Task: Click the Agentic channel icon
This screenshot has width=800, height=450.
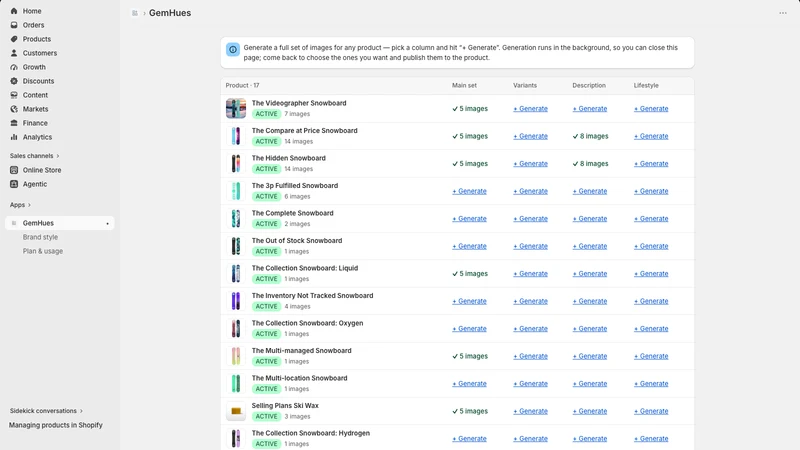Action: click(14, 184)
